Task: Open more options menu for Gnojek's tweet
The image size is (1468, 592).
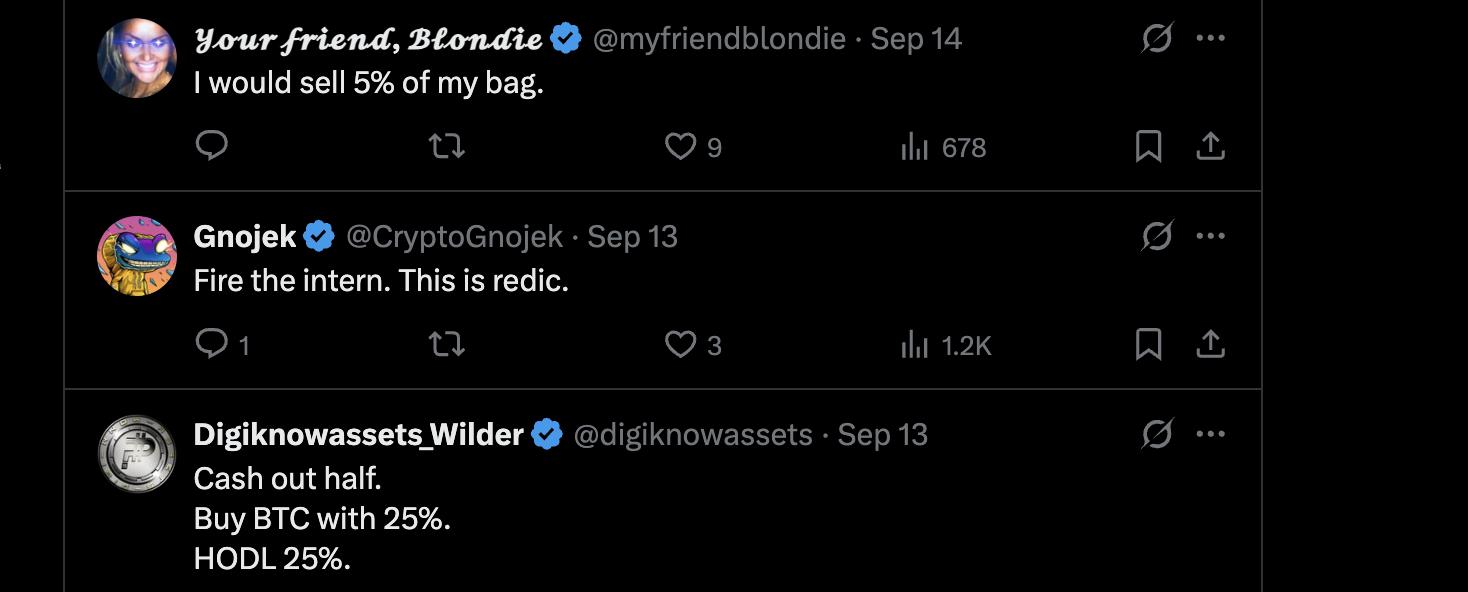Action: pyautogui.click(x=1210, y=236)
